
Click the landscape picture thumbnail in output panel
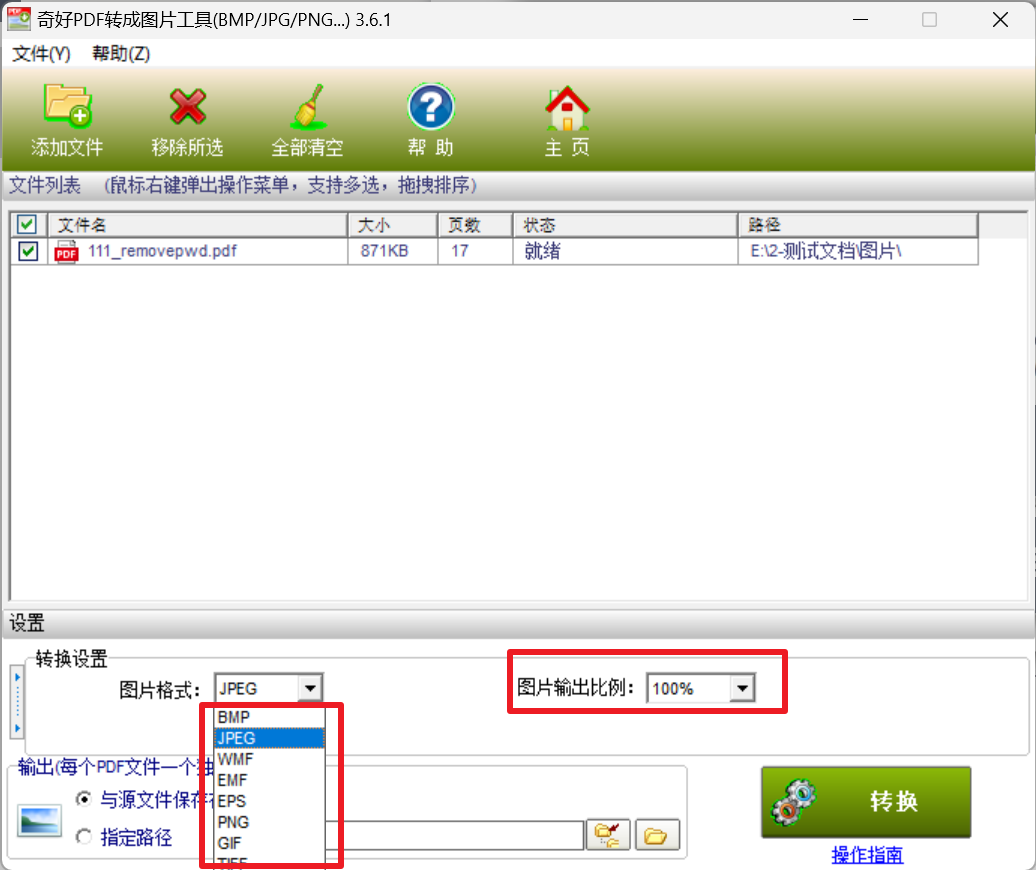point(40,821)
